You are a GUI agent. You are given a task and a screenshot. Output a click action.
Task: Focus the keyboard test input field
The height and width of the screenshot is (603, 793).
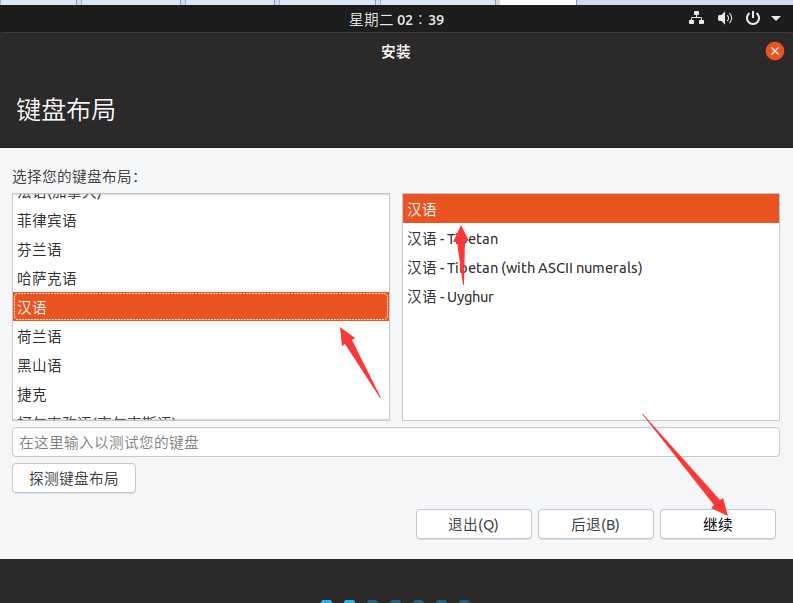[395, 442]
